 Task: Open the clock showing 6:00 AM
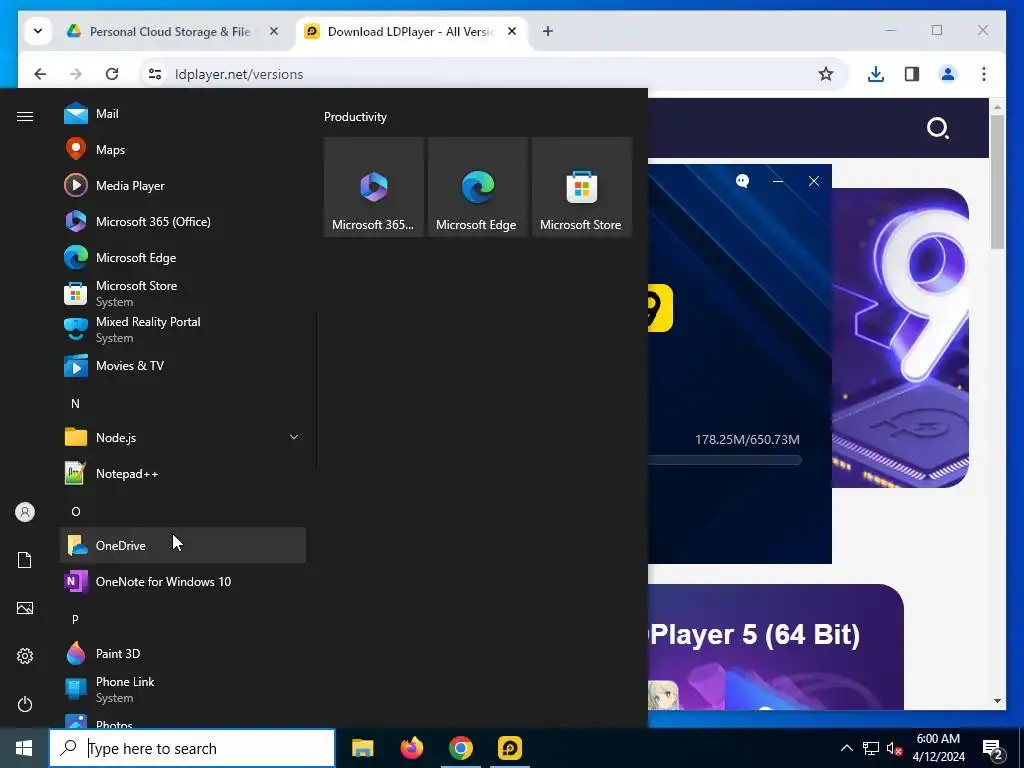click(x=938, y=748)
